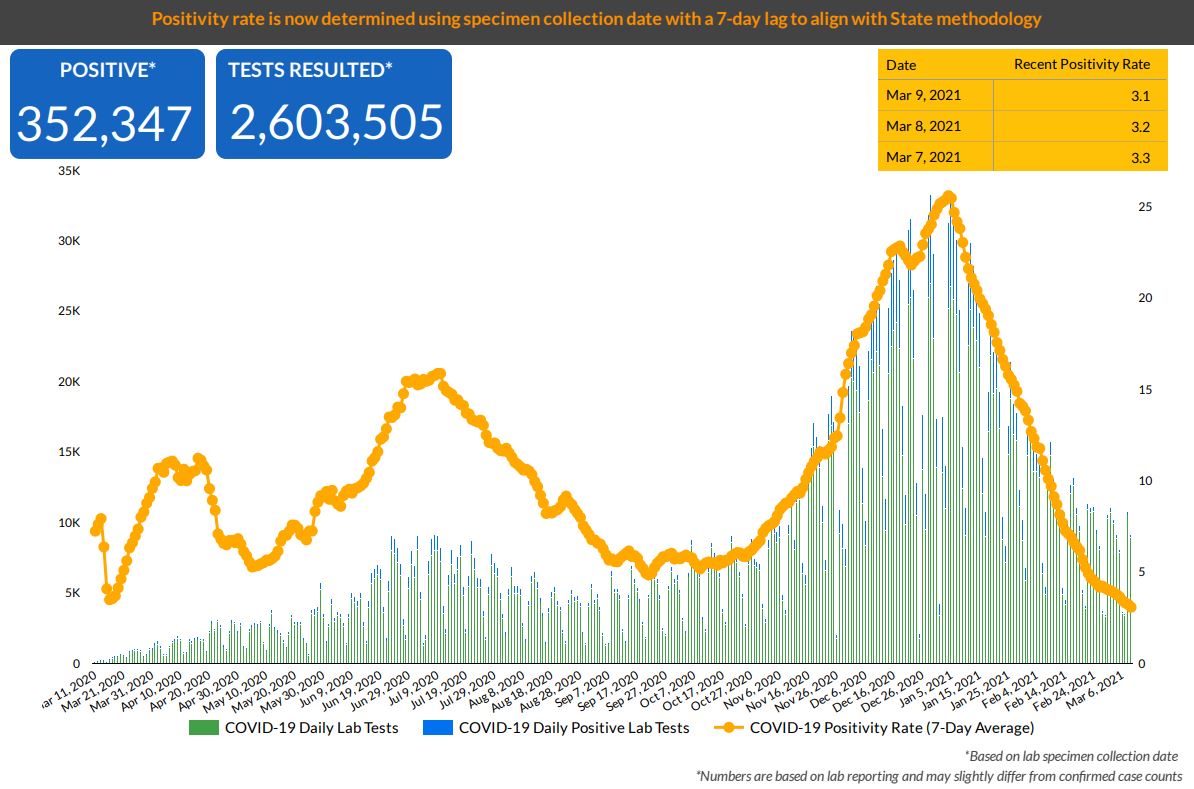This screenshot has width=1194, height=789.
Task: Click the highest peak point of the positivity line
Action: (950, 197)
